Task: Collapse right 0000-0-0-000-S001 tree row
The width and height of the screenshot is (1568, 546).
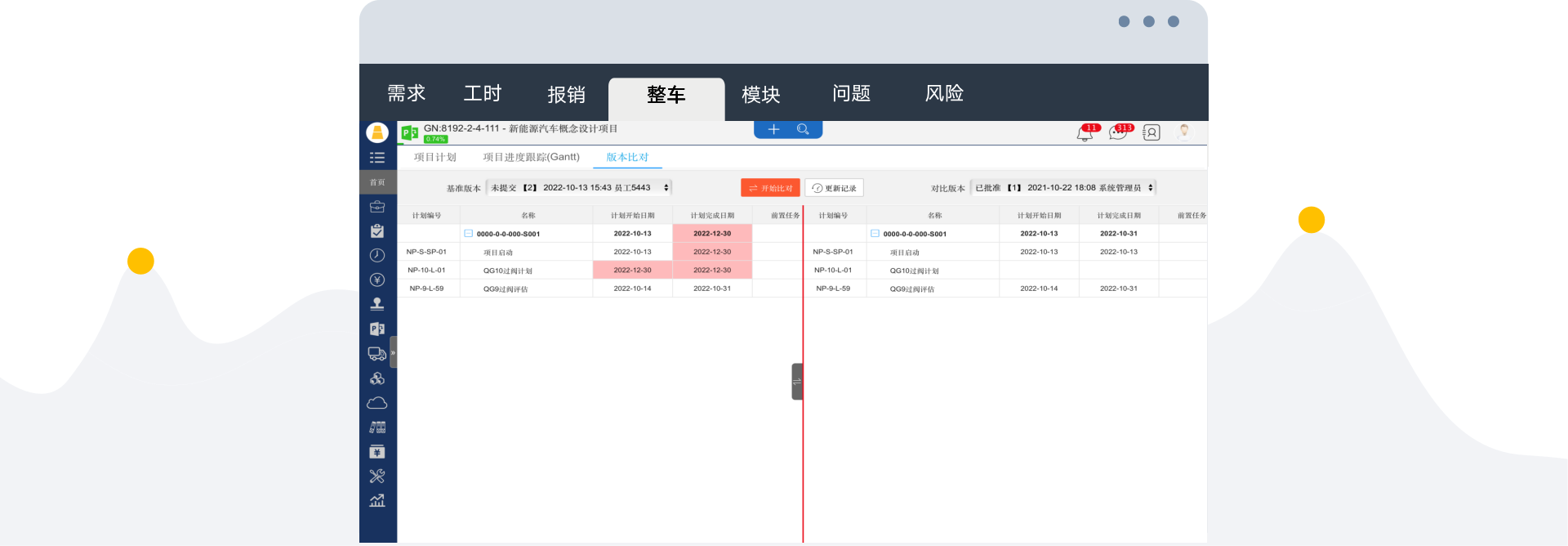Action: (x=875, y=234)
